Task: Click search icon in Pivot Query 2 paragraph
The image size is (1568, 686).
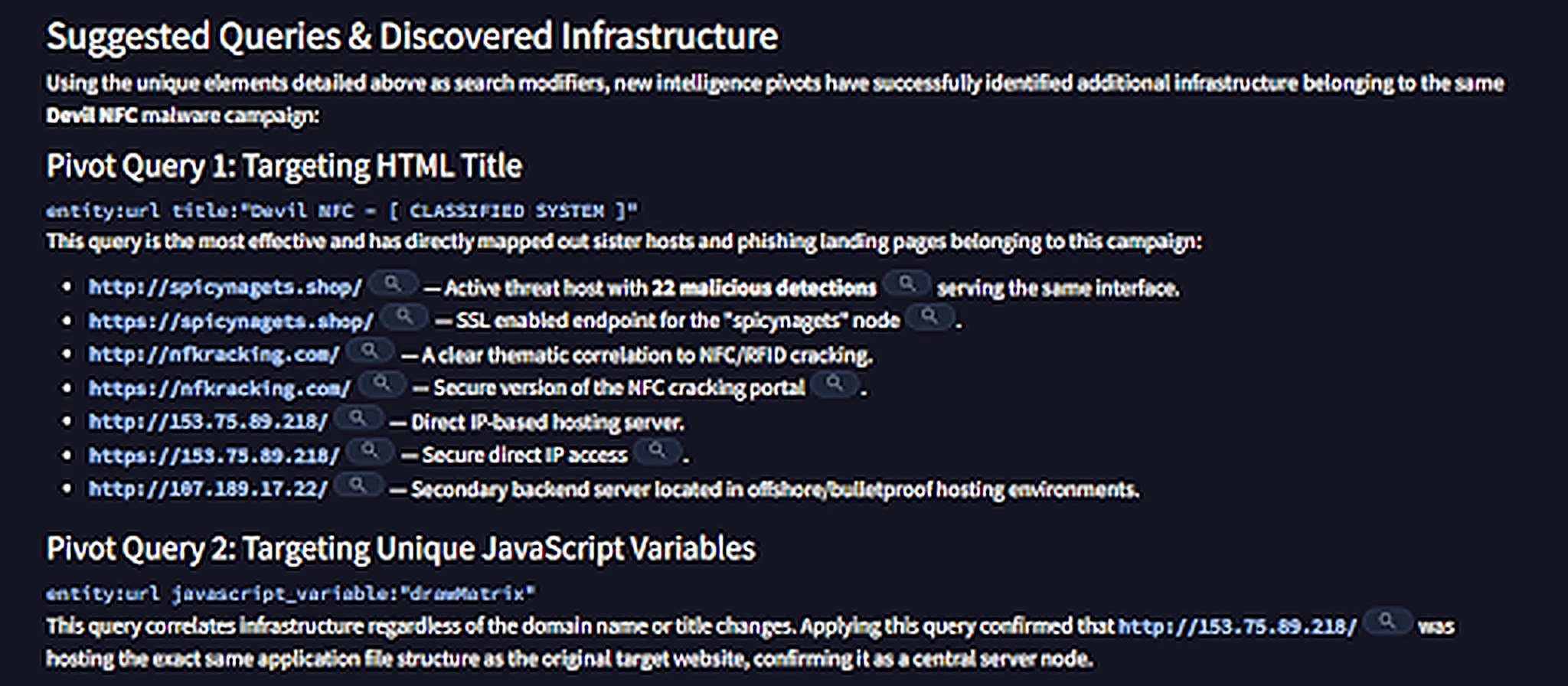Action: click(1388, 622)
